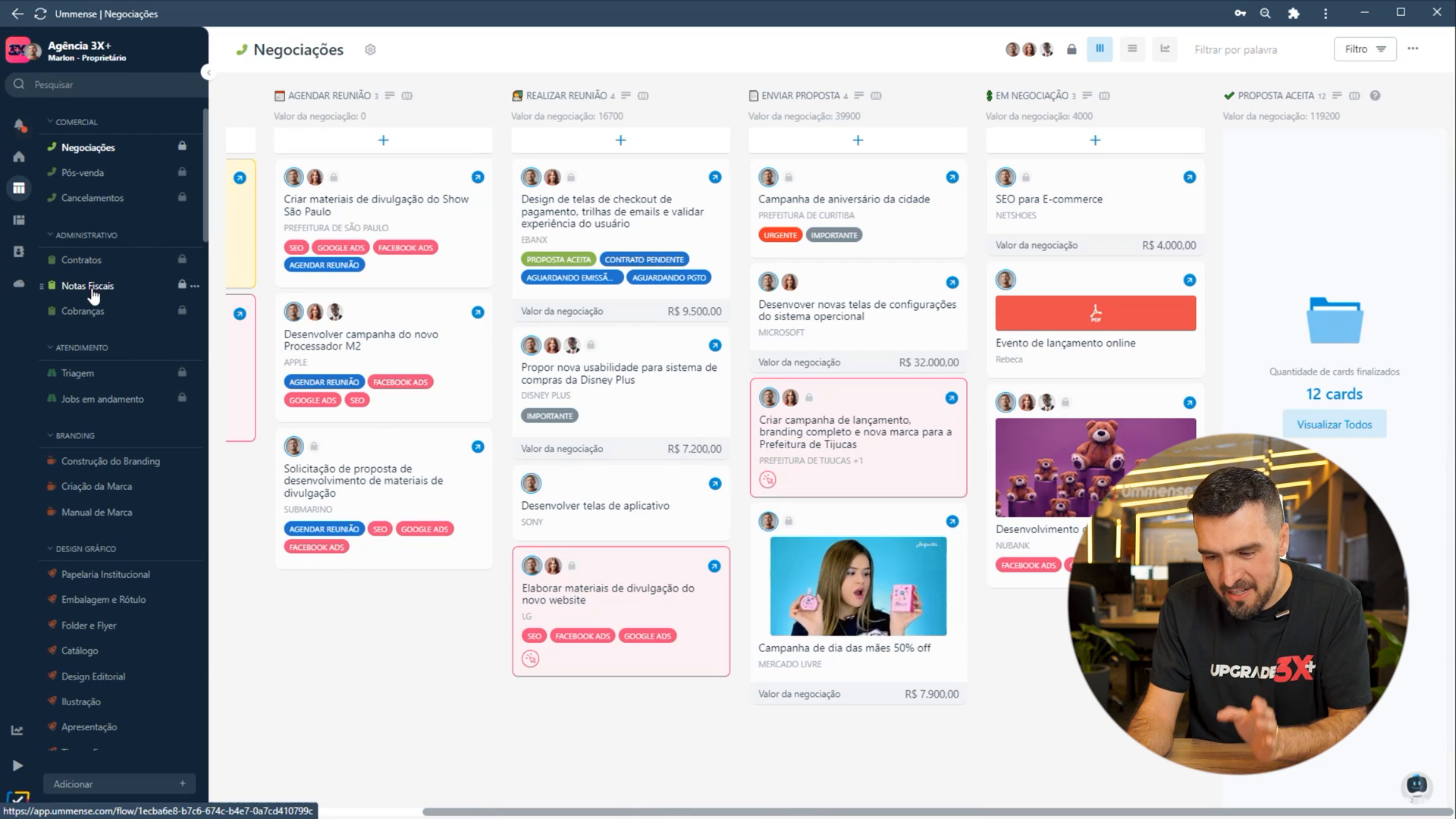Image resolution: width=1456 pixels, height=819 pixels.
Task: Add card to EM NEGOCIAÇÃO column
Action: pos(1095,140)
